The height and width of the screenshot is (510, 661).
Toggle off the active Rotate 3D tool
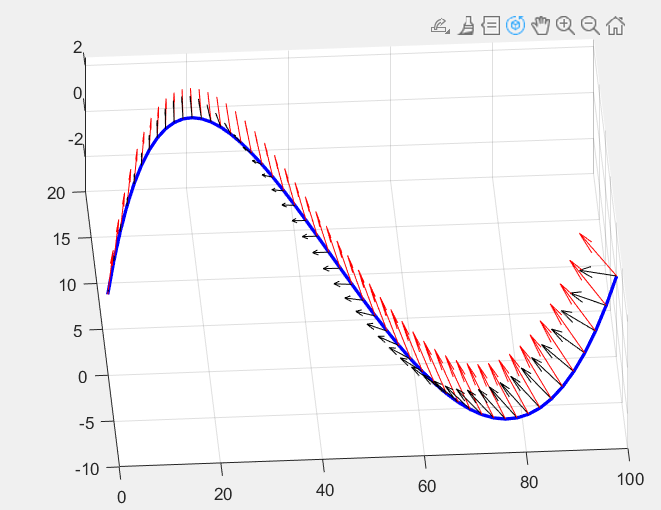coord(516,26)
